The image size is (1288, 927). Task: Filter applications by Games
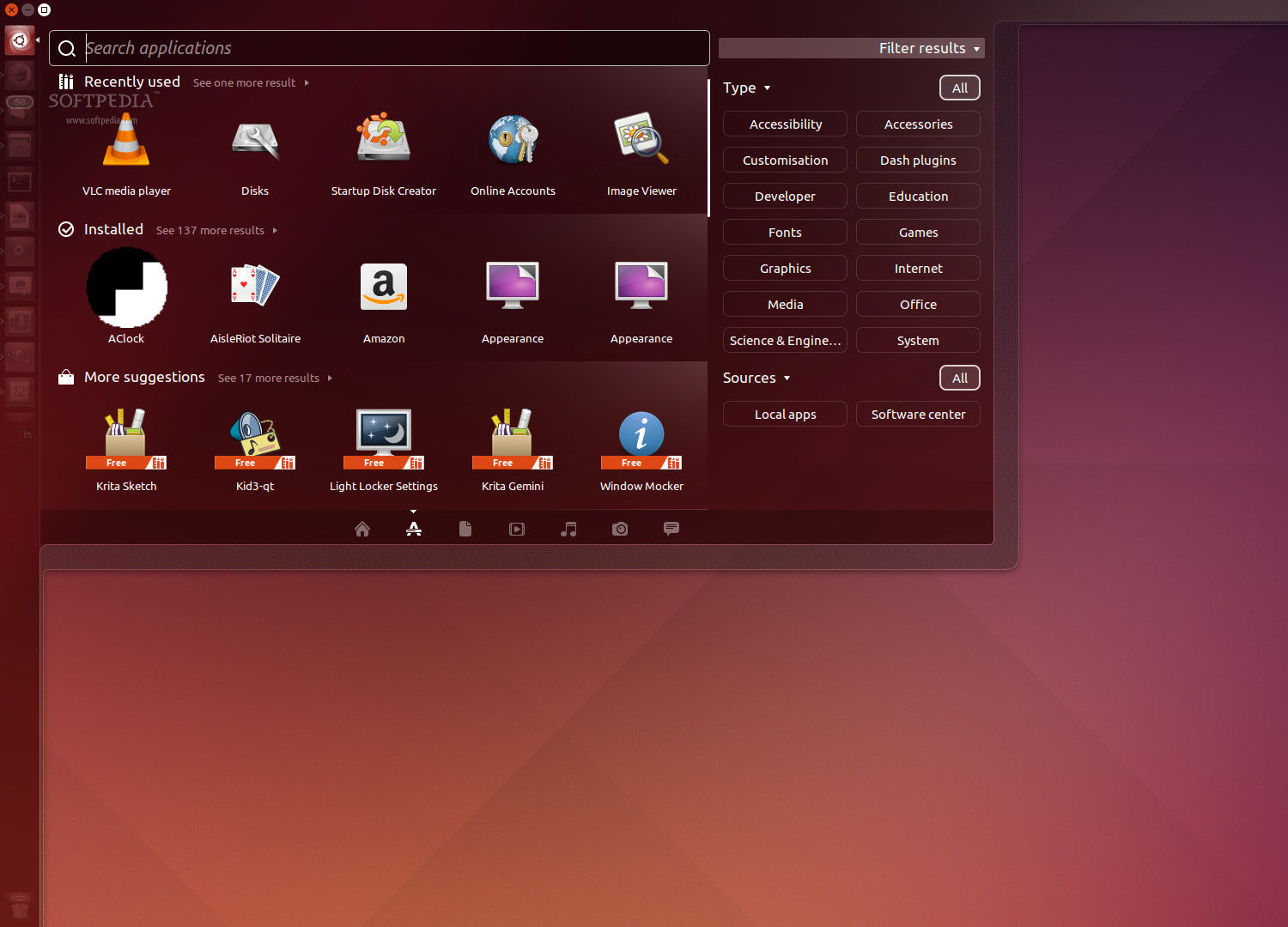(x=918, y=232)
